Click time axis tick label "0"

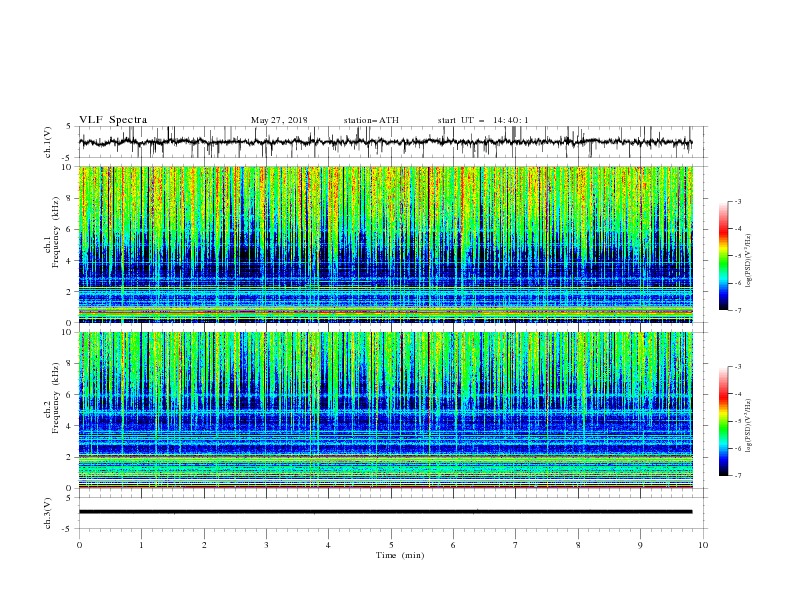coord(79,545)
